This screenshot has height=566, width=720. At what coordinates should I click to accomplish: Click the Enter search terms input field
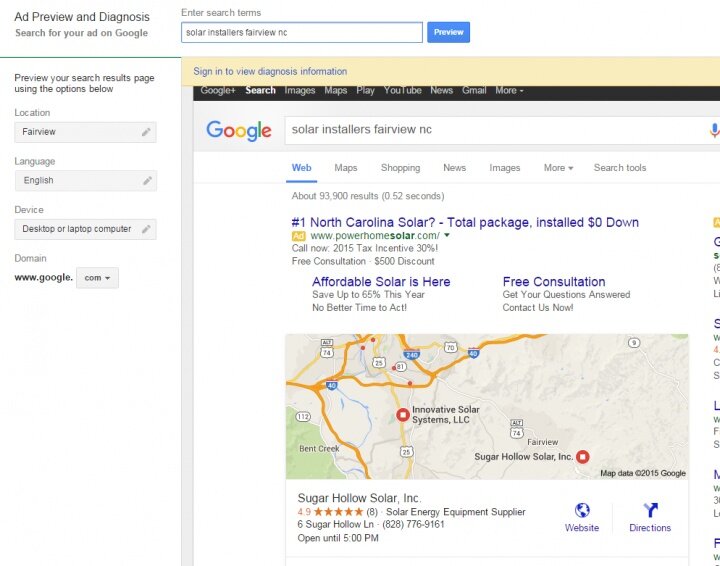point(302,33)
